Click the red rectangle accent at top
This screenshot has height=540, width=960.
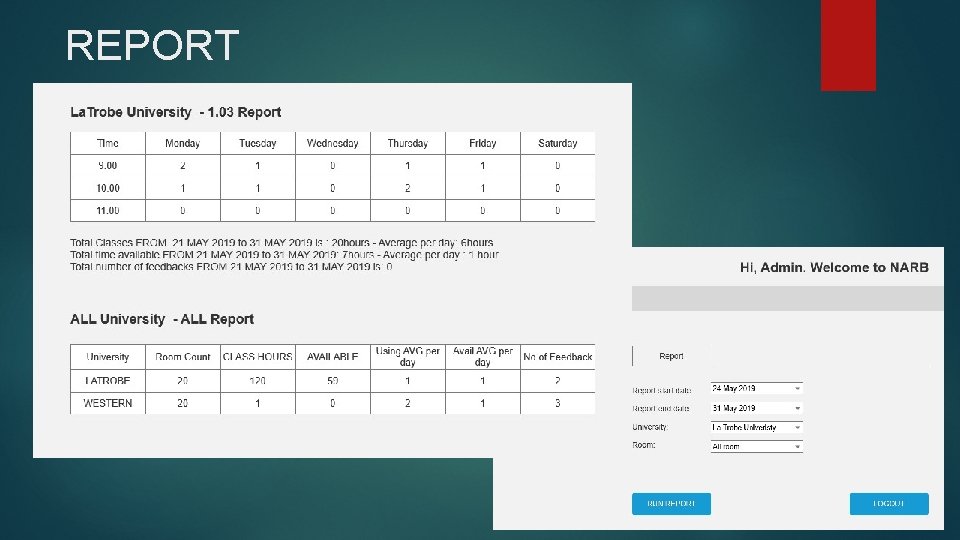coord(848,45)
